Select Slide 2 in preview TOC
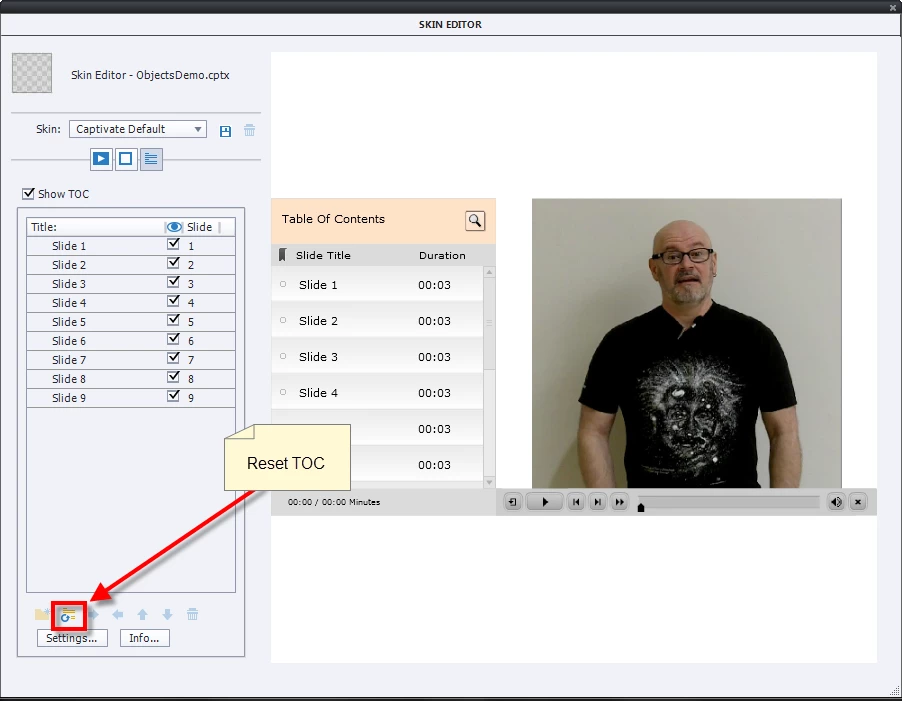The width and height of the screenshot is (902, 701). point(377,321)
